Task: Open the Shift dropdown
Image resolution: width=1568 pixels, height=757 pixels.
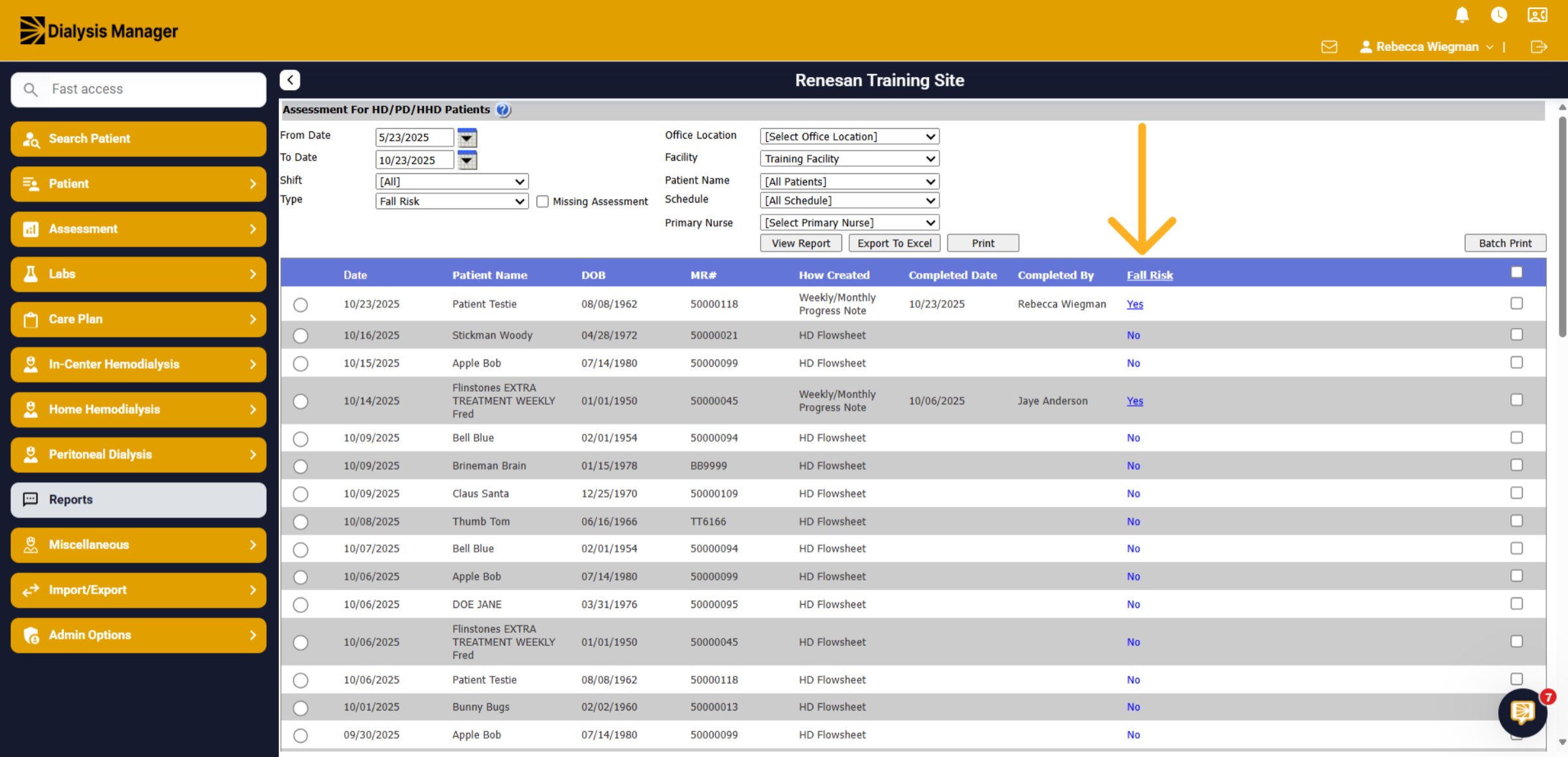Action: 451,182
